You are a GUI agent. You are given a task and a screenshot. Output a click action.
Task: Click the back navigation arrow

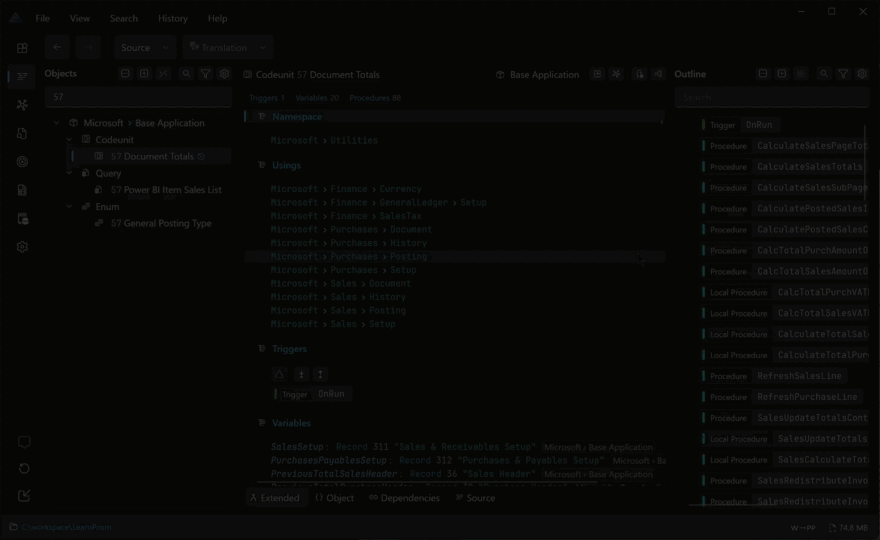(x=58, y=47)
